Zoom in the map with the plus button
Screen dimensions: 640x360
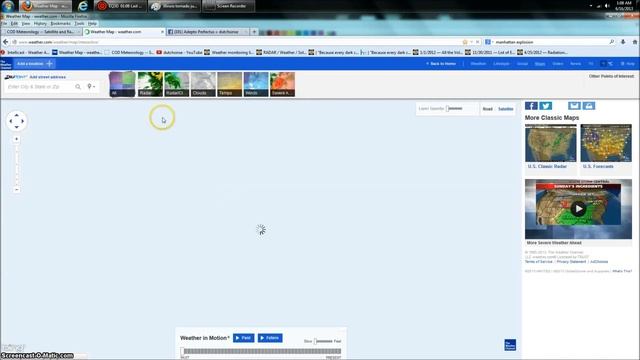(17, 139)
